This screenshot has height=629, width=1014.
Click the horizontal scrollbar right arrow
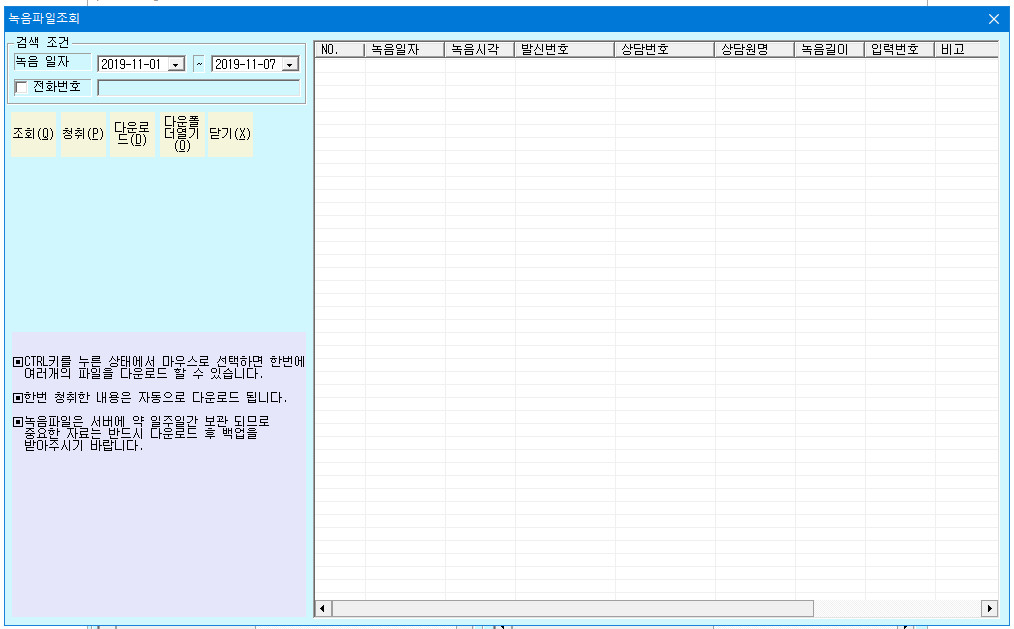[989, 608]
